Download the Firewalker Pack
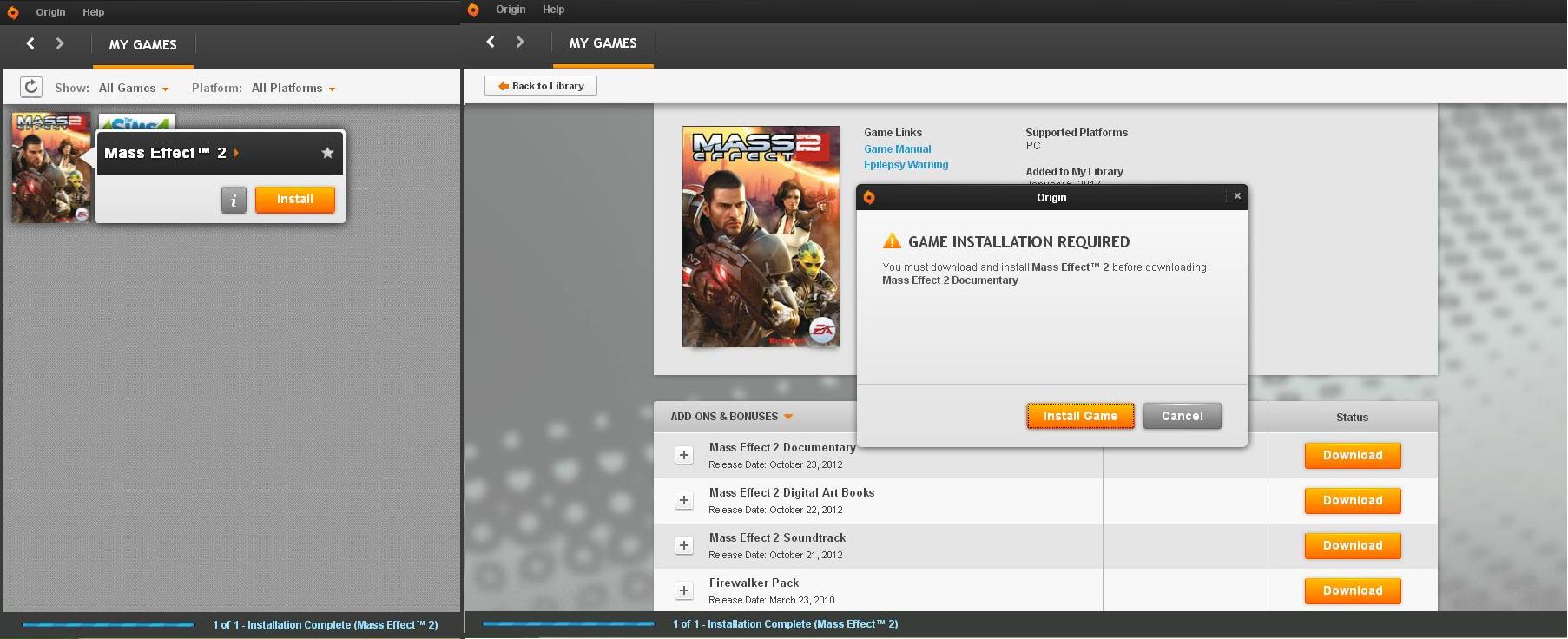The image size is (1568, 639). tap(1353, 590)
